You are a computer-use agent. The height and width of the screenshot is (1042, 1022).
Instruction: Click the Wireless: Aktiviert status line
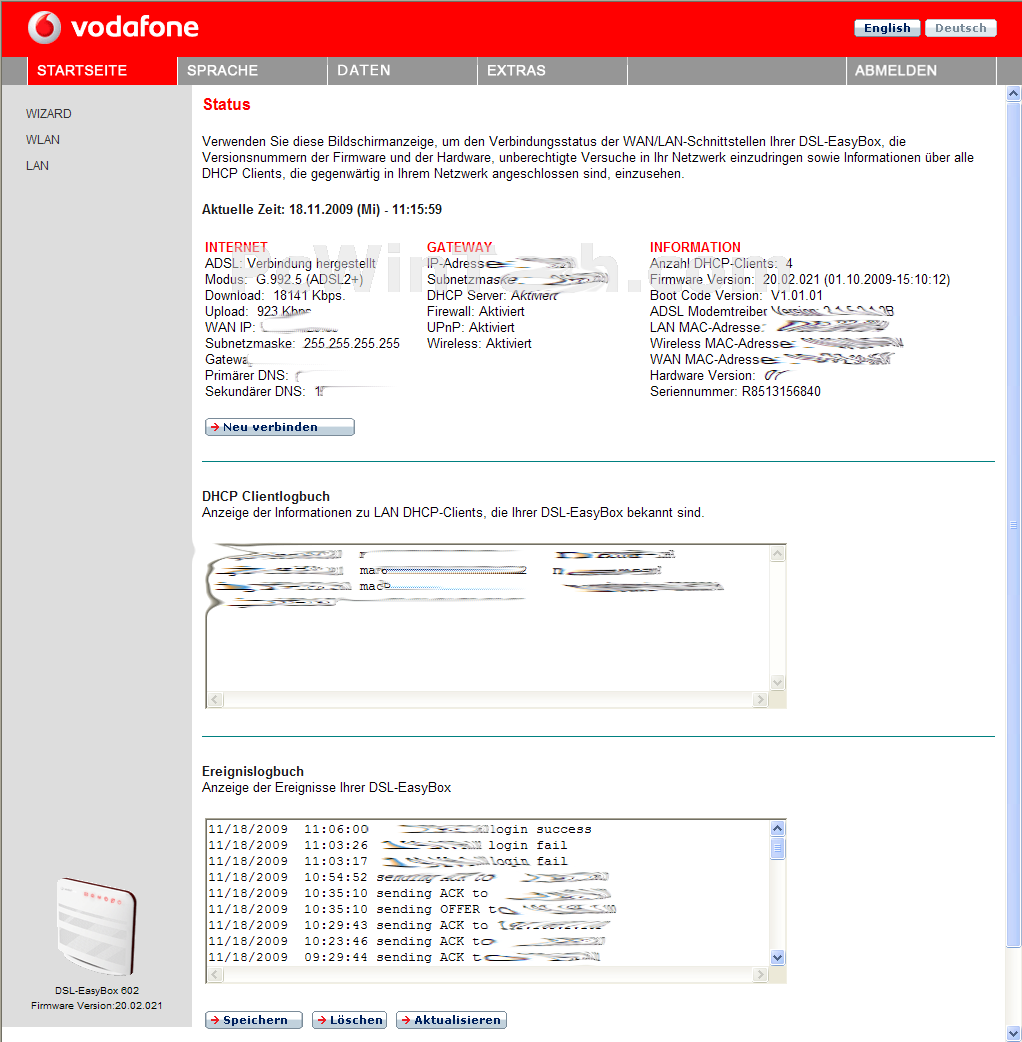479,344
